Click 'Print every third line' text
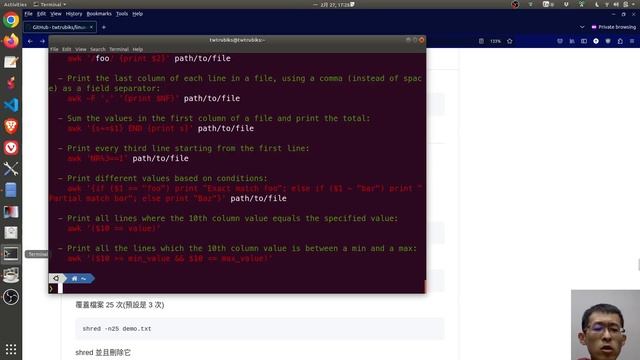The height and width of the screenshot is (360, 640). (x=188, y=148)
